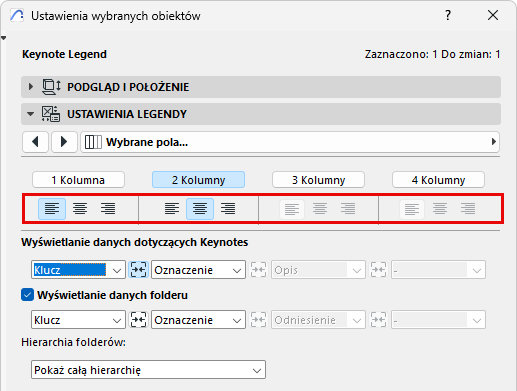The width and height of the screenshot is (517, 391).
Task: Right-align column 4 text
Action: pos(468,209)
